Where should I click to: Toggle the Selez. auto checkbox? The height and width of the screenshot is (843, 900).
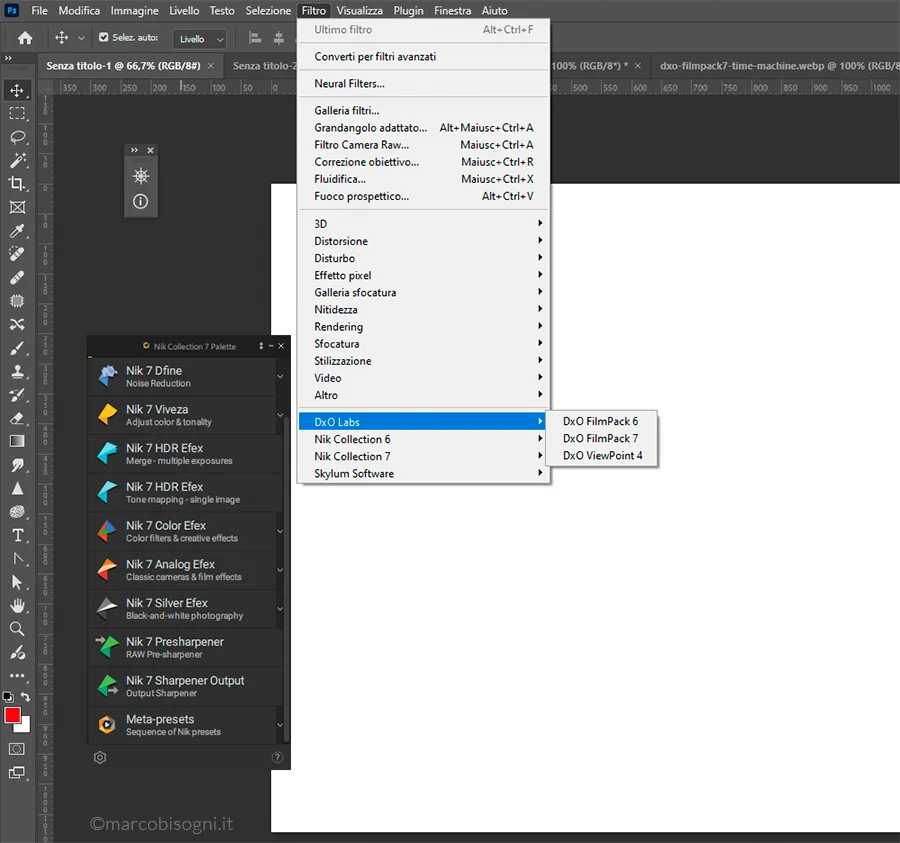pos(104,37)
